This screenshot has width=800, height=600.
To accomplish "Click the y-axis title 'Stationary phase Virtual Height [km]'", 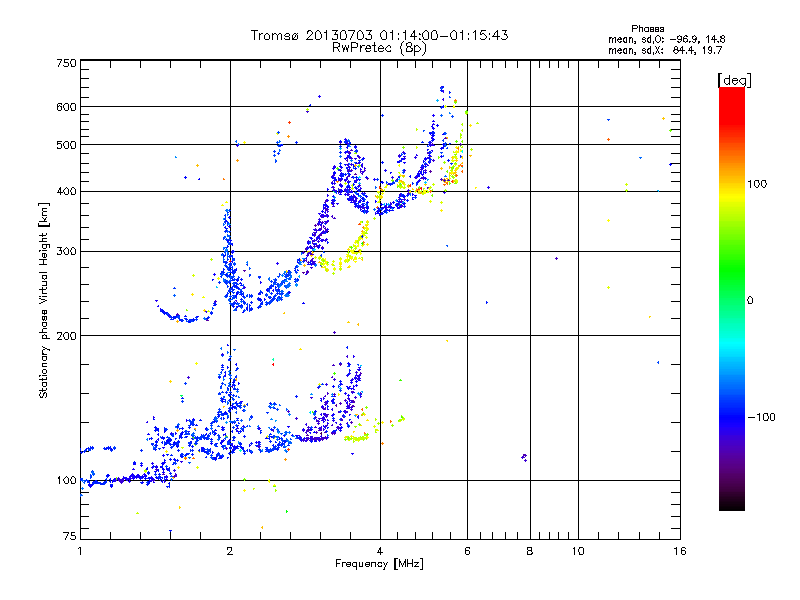I will 43,300.
